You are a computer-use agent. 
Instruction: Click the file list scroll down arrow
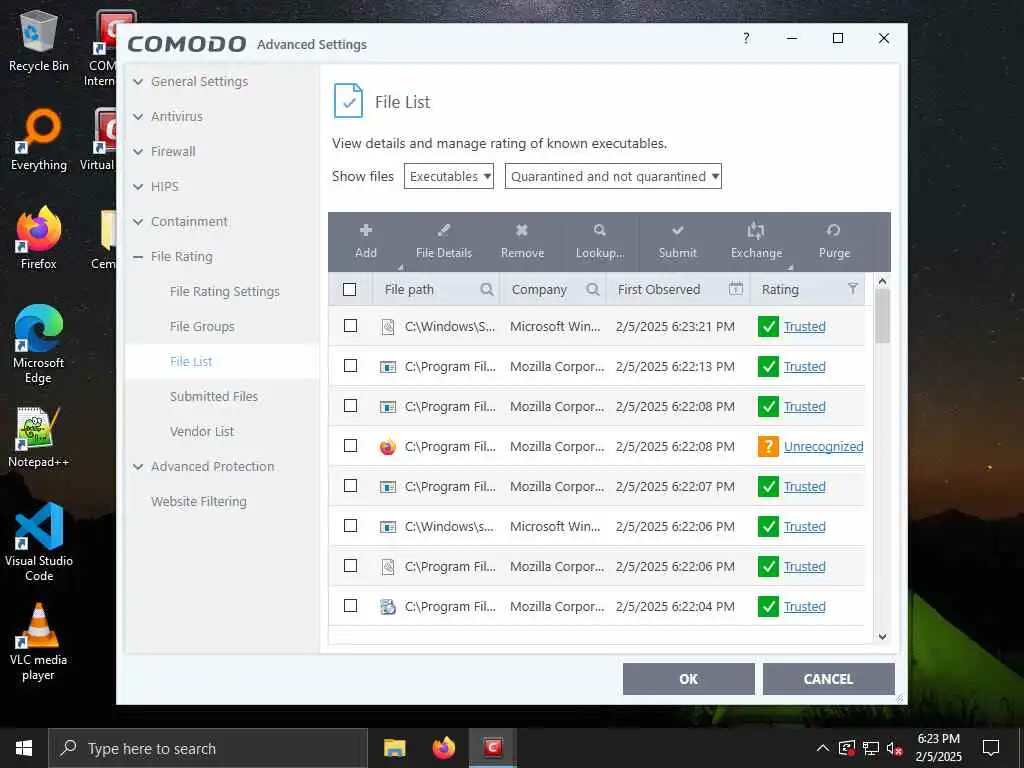pos(882,637)
